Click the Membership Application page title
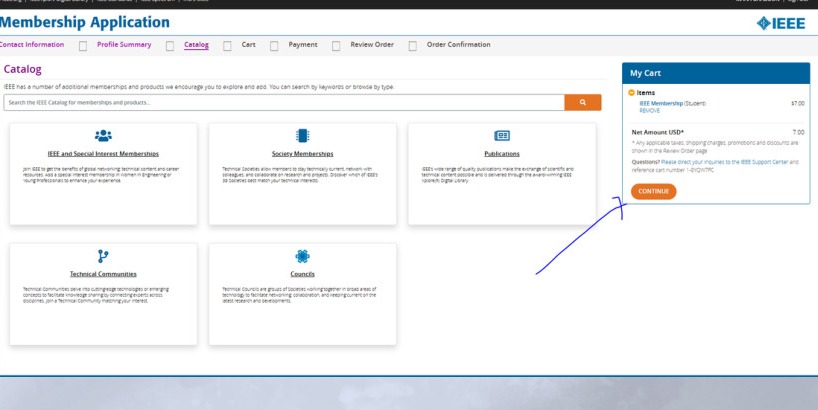The image size is (818, 410). coord(85,22)
